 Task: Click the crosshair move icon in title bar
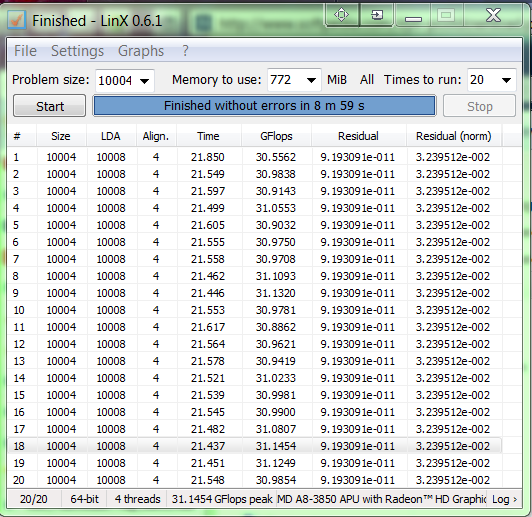coord(342,15)
